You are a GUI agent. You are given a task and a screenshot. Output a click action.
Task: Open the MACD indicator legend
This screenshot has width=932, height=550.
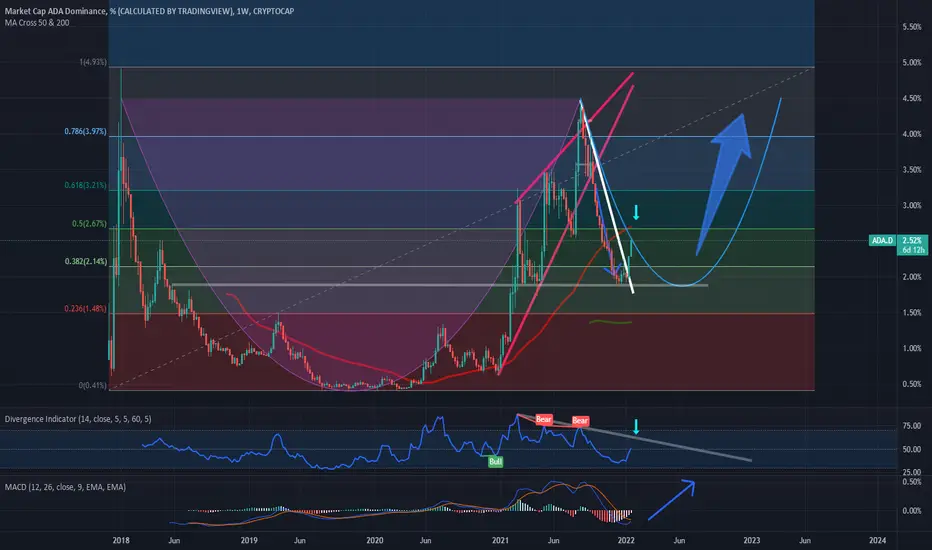[x=65, y=487]
